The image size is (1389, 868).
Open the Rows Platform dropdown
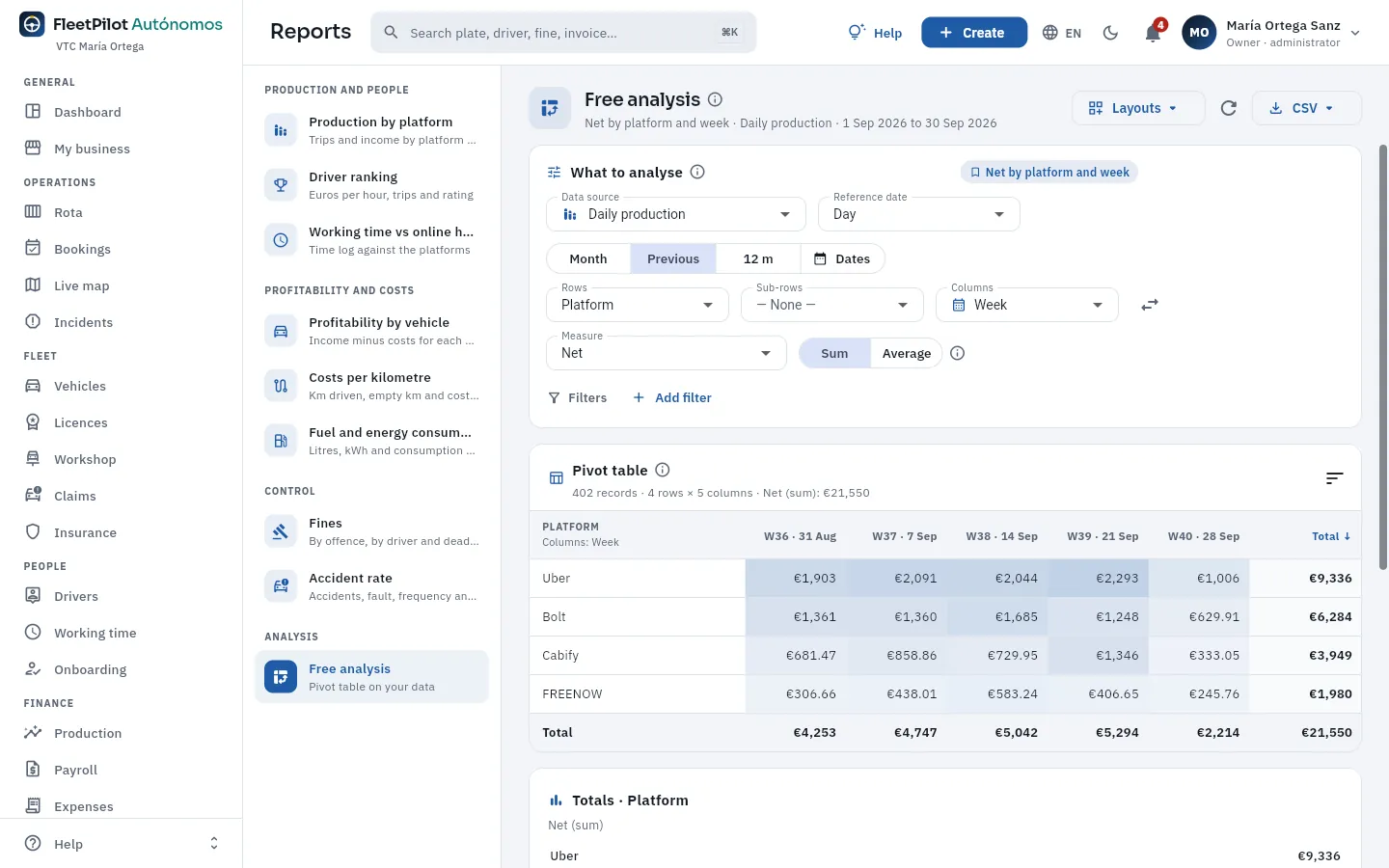[638, 305]
